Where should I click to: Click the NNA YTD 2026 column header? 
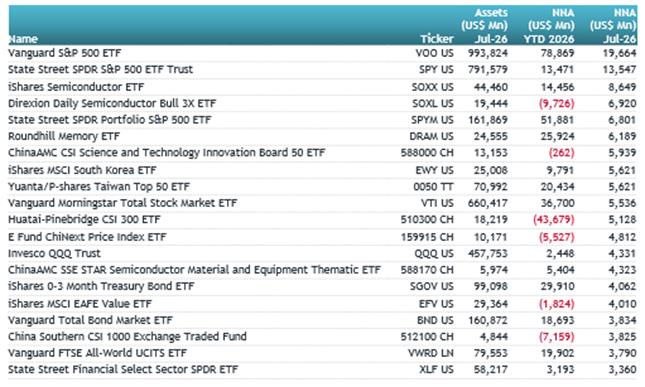pos(549,26)
